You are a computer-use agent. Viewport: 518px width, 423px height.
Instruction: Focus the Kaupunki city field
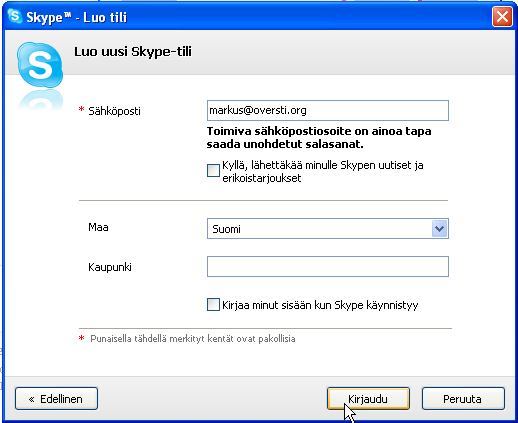[328, 266]
